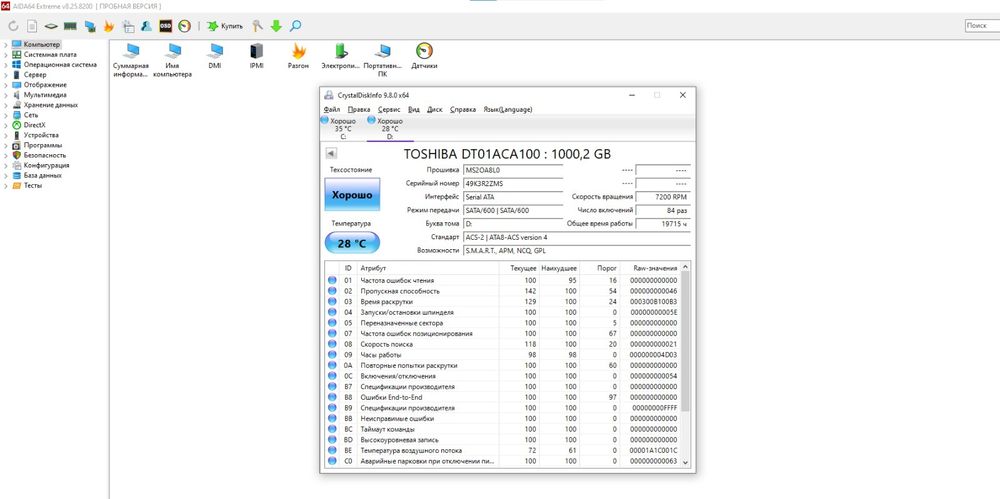1000x499 pixels.
Task: Open the Report page icon in AIDA64 toolbar
Action: (x=32, y=26)
